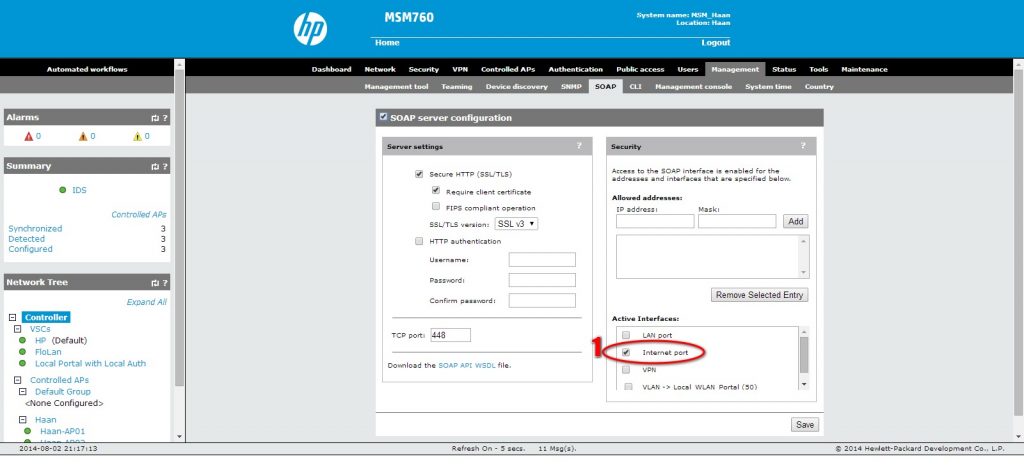Click the Mask input field
The image size is (1024, 468).
tap(737, 221)
